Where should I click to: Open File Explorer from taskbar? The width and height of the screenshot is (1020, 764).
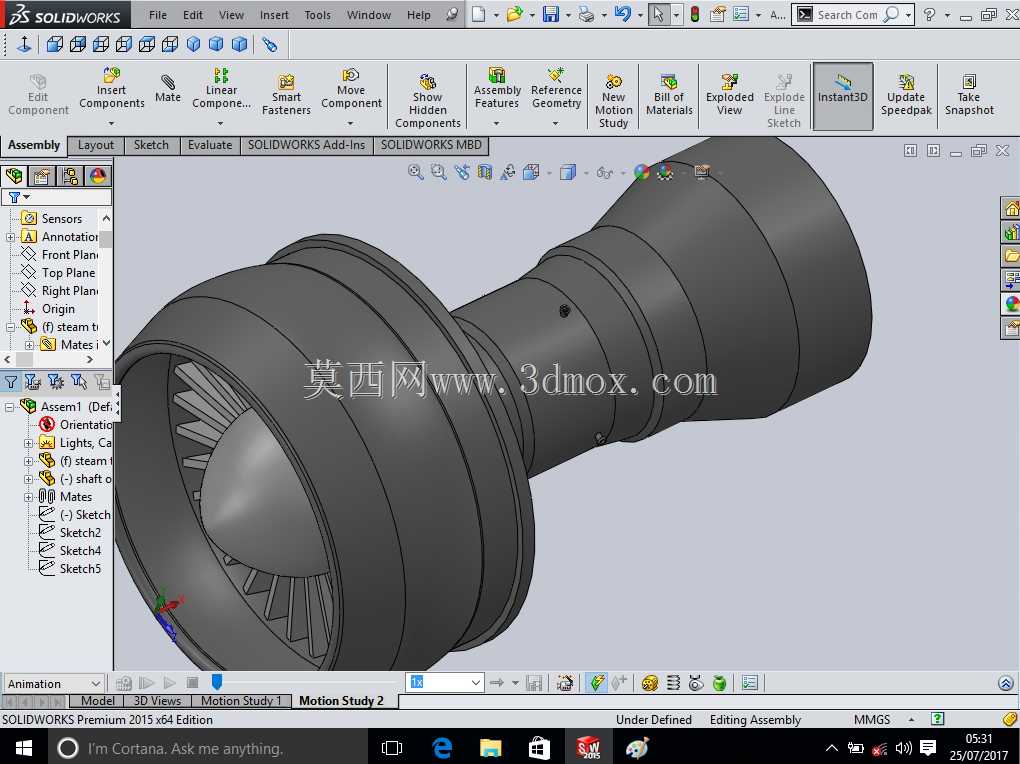[x=490, y=748]
